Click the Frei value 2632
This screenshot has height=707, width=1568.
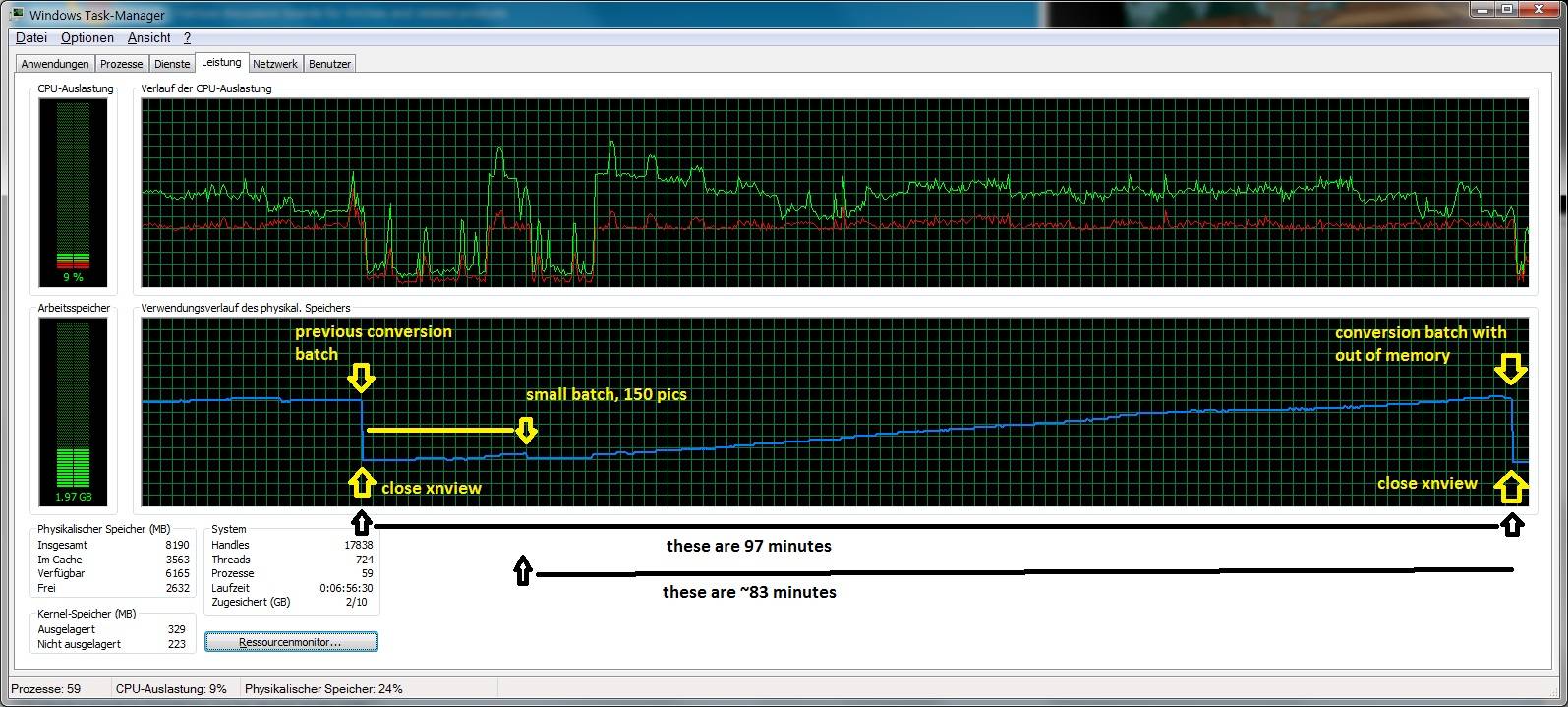click(177, 588)
